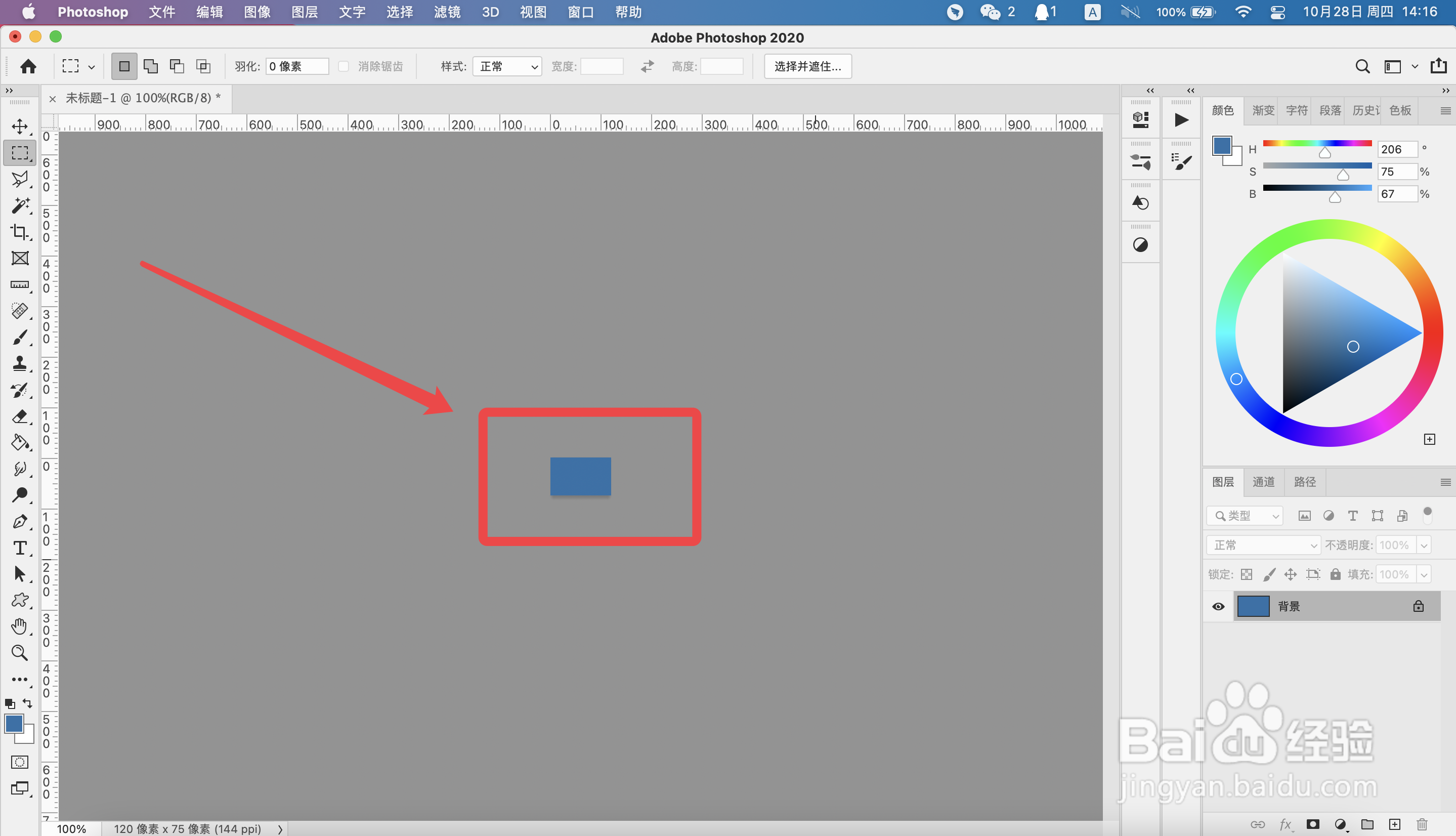Select the Crop tool
Image resolution: width=1456 pixels, height=836 pixels.
[20, 231]
